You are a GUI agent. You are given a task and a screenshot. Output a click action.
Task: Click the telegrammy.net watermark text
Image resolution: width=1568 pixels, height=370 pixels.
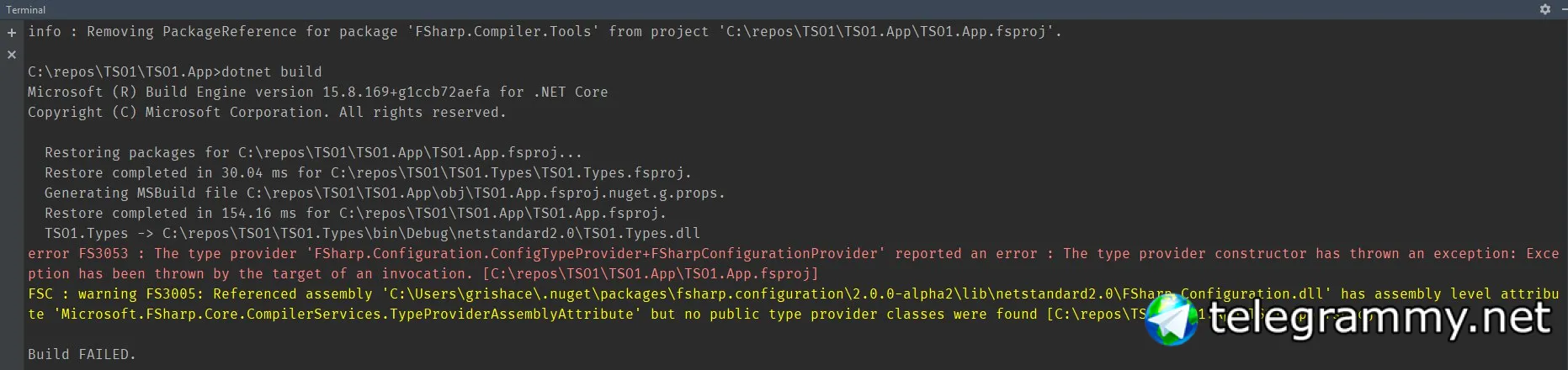coord(1379,320)
